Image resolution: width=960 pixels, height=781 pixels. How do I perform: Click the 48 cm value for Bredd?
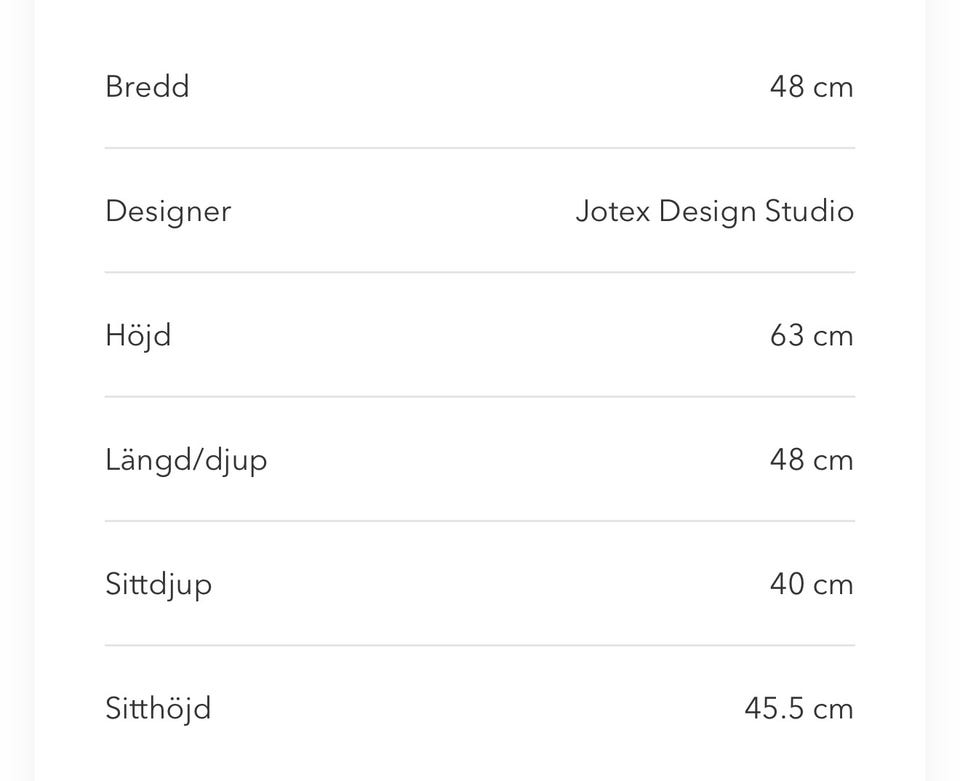(x=811, y=87)
